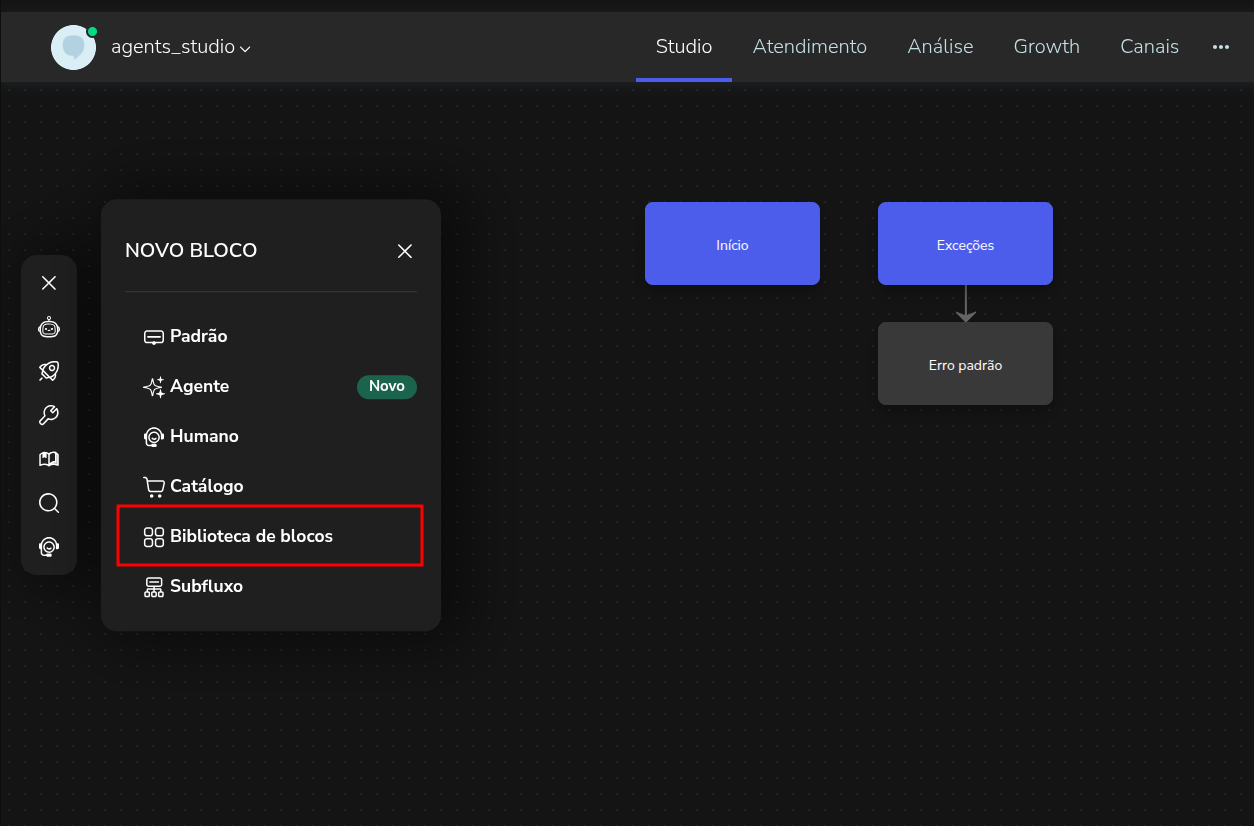Collapse the left sidebar with X icon
Image resolution: width=1254 pixels, height=826 pixels.
coord(49,283)
